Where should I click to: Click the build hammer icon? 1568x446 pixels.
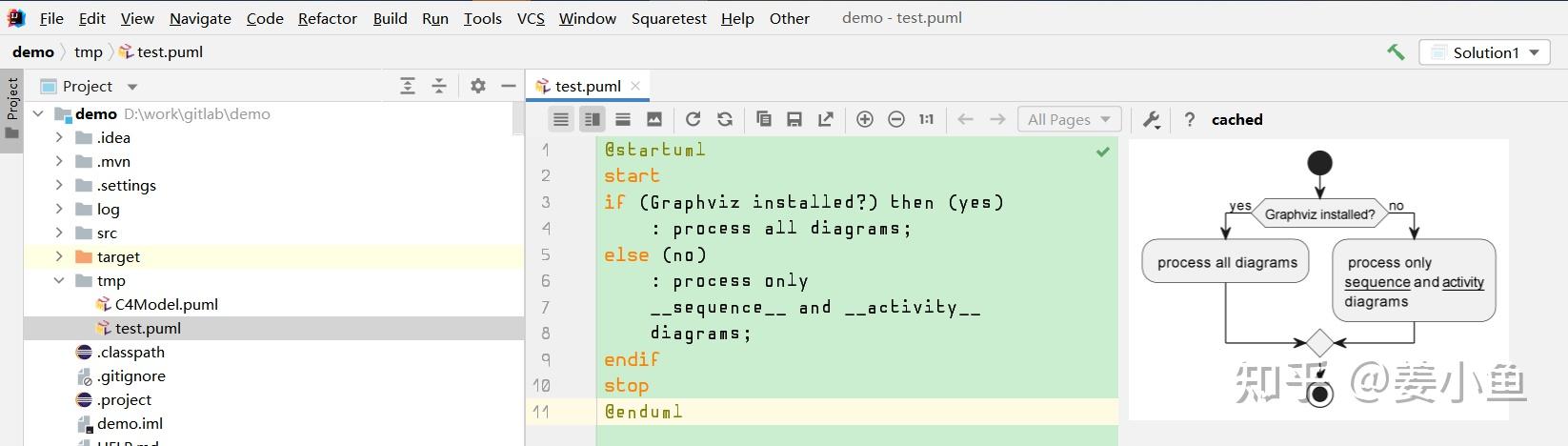click(1396, 52)
